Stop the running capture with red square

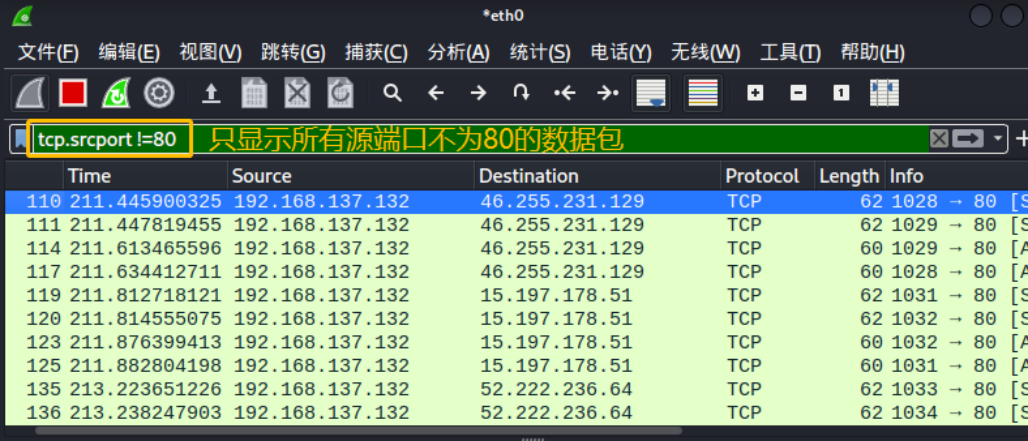[x=72, y=93]
